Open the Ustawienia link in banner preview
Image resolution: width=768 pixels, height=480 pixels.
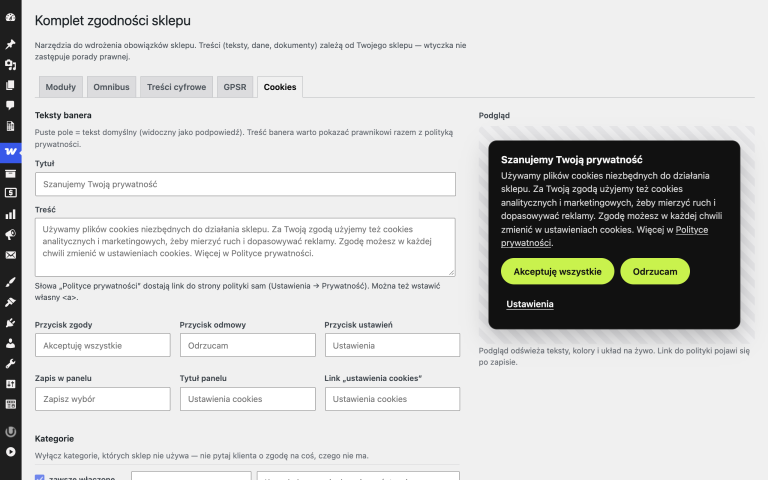(x=530, y=304)
